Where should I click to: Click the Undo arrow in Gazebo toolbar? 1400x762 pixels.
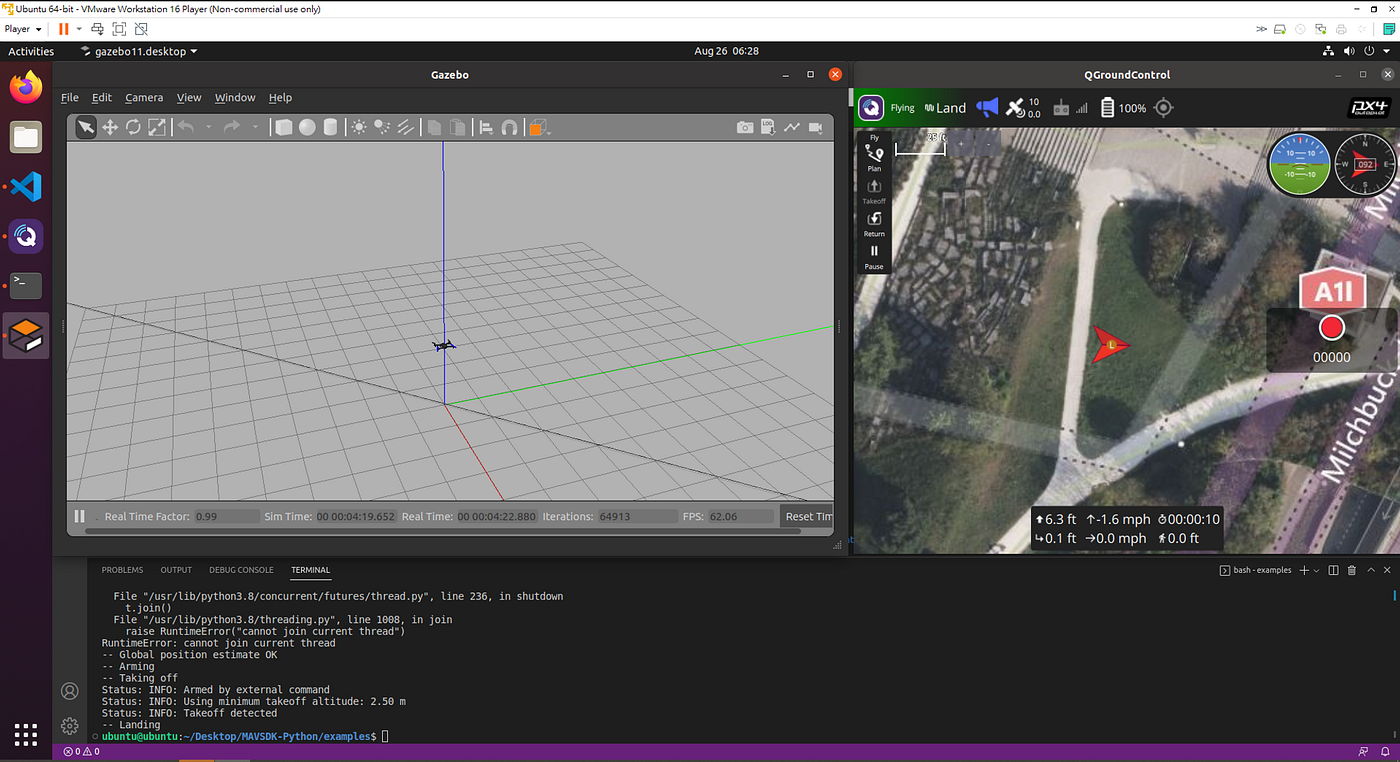185,127
